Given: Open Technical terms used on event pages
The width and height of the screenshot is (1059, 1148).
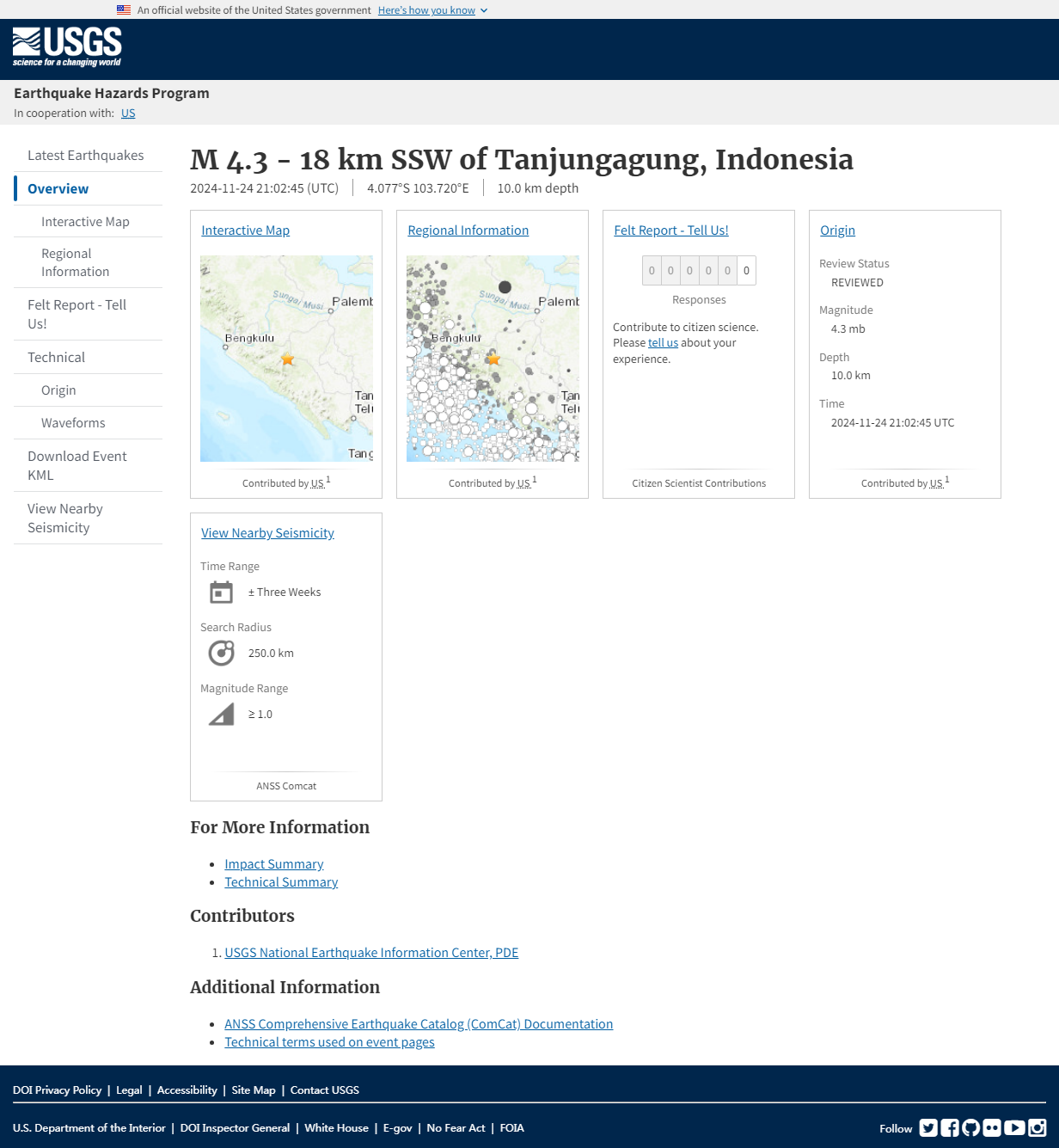Looking at the screenshot, I should 329,1042.
